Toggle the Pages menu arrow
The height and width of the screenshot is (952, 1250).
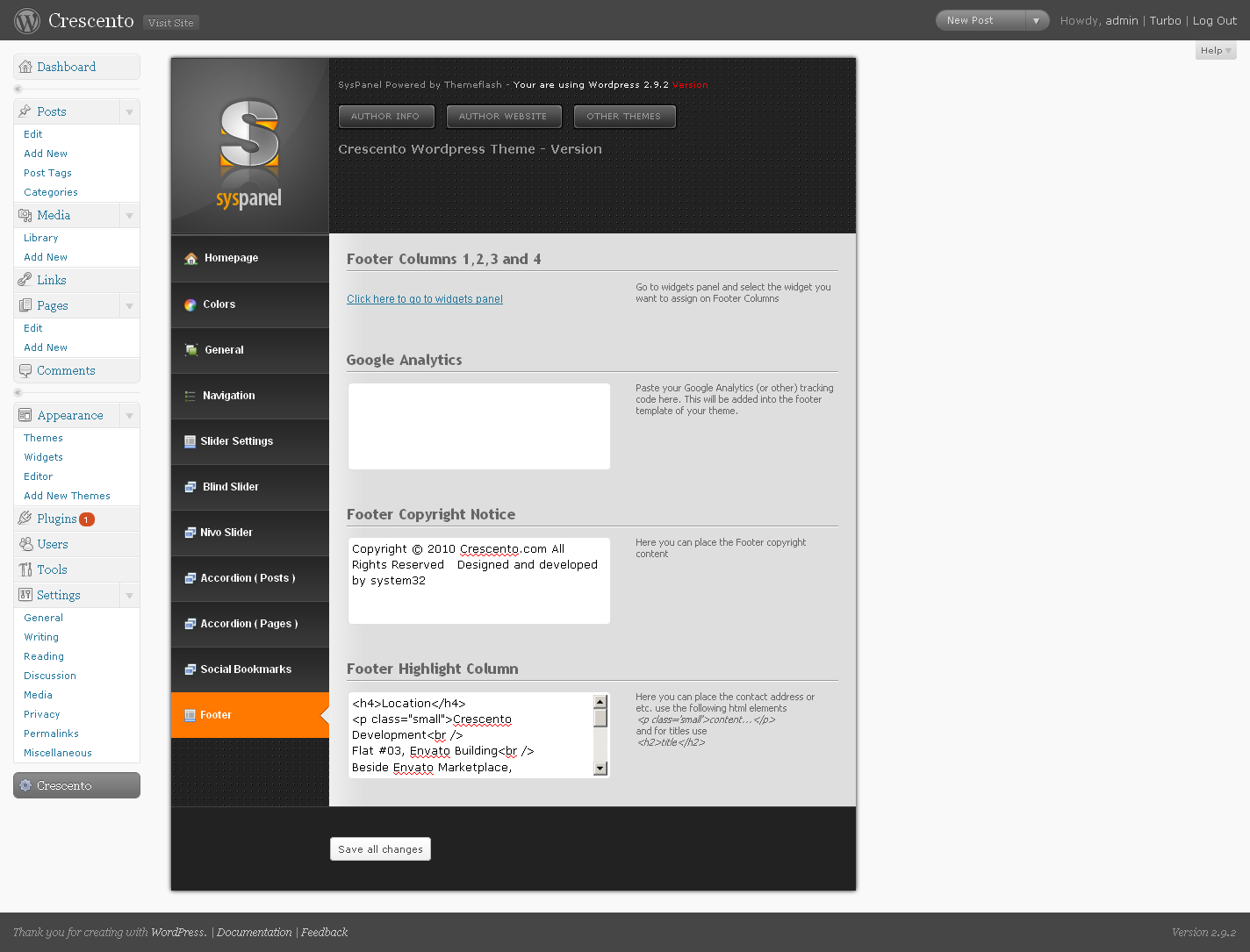click(129, 305)
